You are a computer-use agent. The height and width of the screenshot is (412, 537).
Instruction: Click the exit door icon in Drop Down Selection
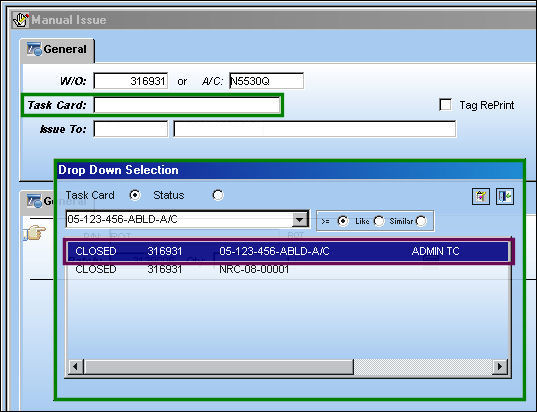pos(505,197)
